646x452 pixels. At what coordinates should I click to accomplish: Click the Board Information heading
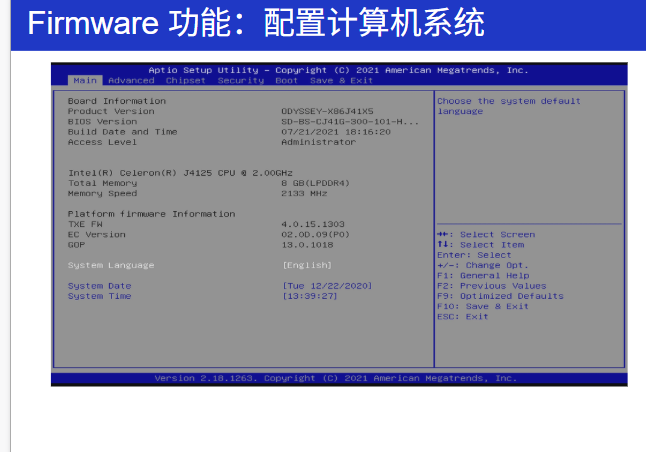click(x=117, y=101)
